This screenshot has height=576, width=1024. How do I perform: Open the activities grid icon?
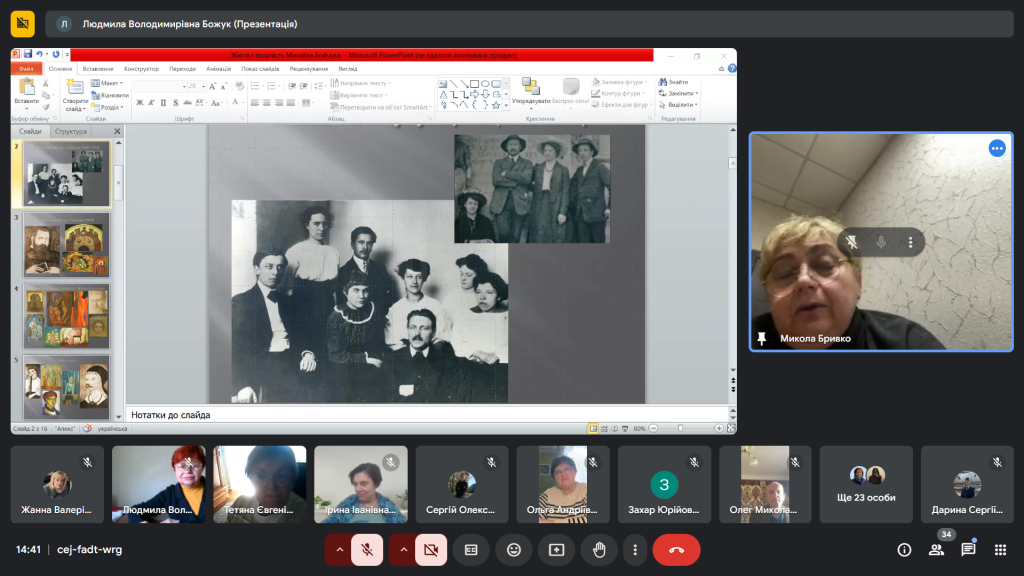(x=999, y=549)
